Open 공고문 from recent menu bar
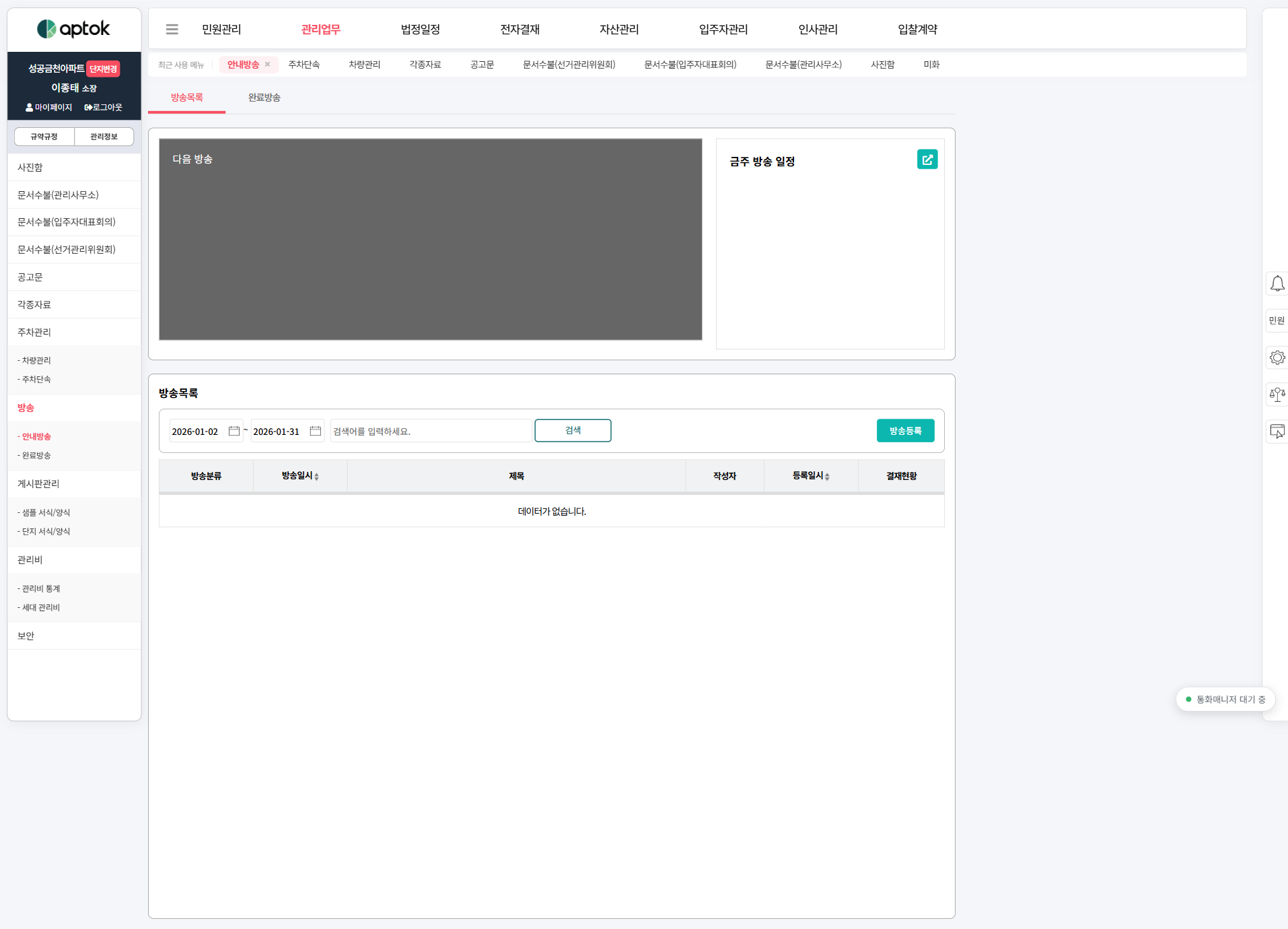The image size is (1288, 929). coord(482,65)
